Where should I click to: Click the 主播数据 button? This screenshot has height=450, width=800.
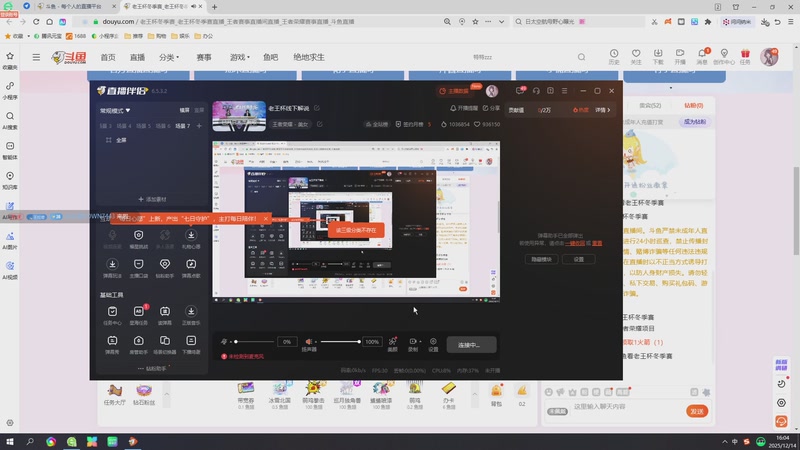click(x=454, y=91)
